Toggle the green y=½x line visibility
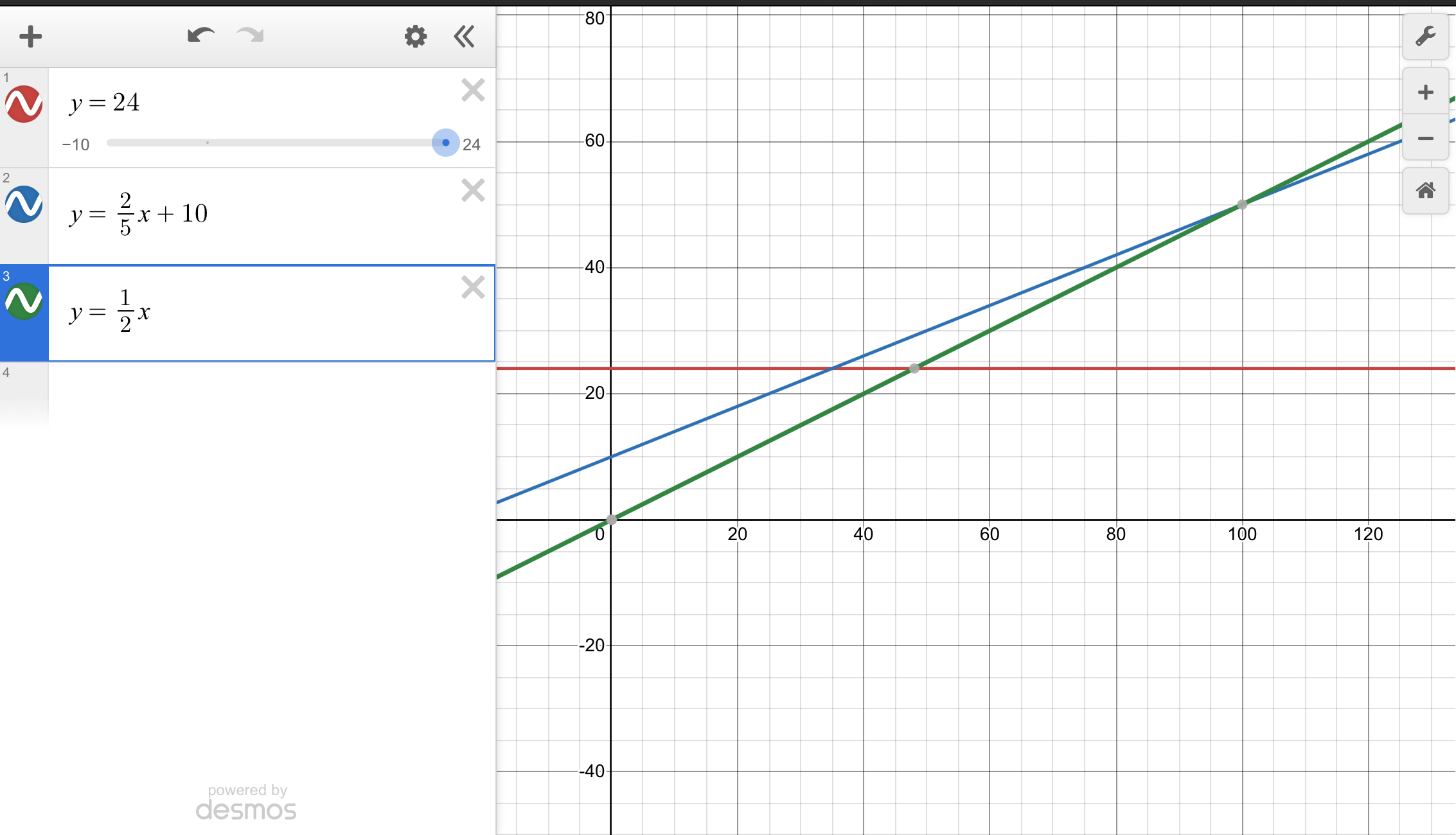The width and height of the screenshot is (1456, 835). pos(24,301)
